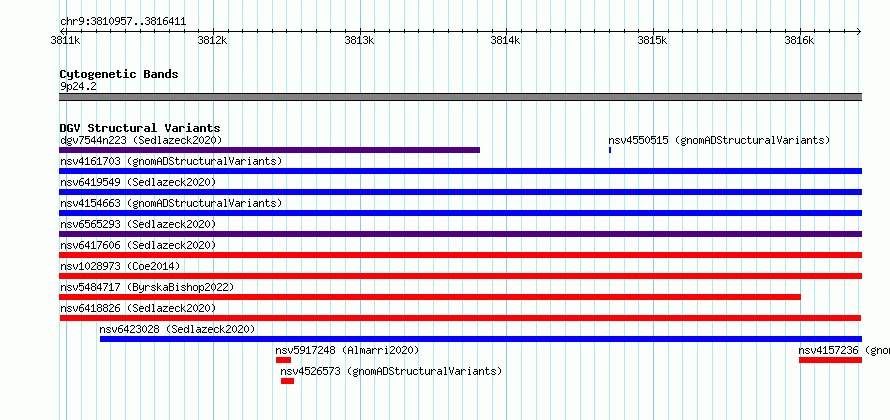
Task: Click the ruler's right end arrowhead
Action: point(859,31)
